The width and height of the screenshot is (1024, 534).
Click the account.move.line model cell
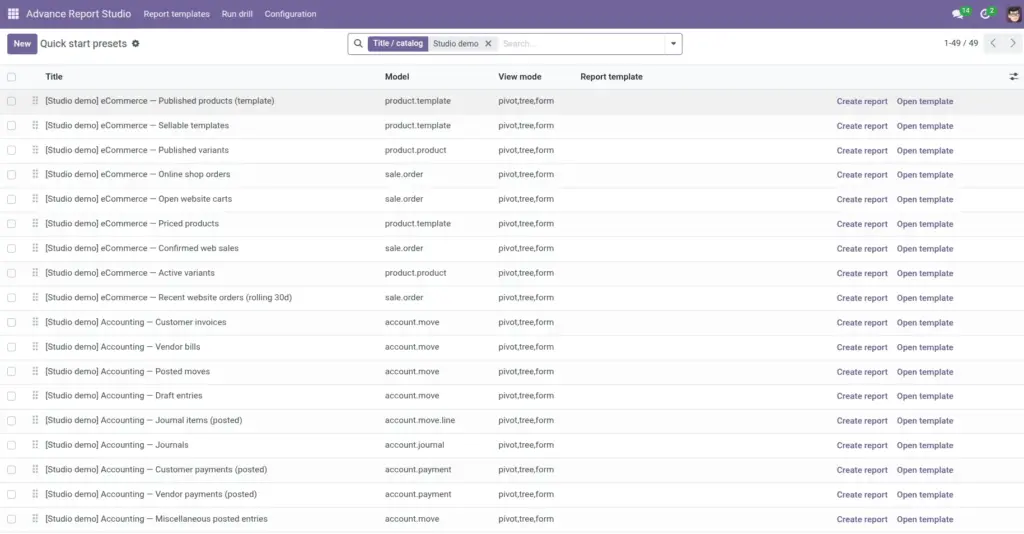420,420
